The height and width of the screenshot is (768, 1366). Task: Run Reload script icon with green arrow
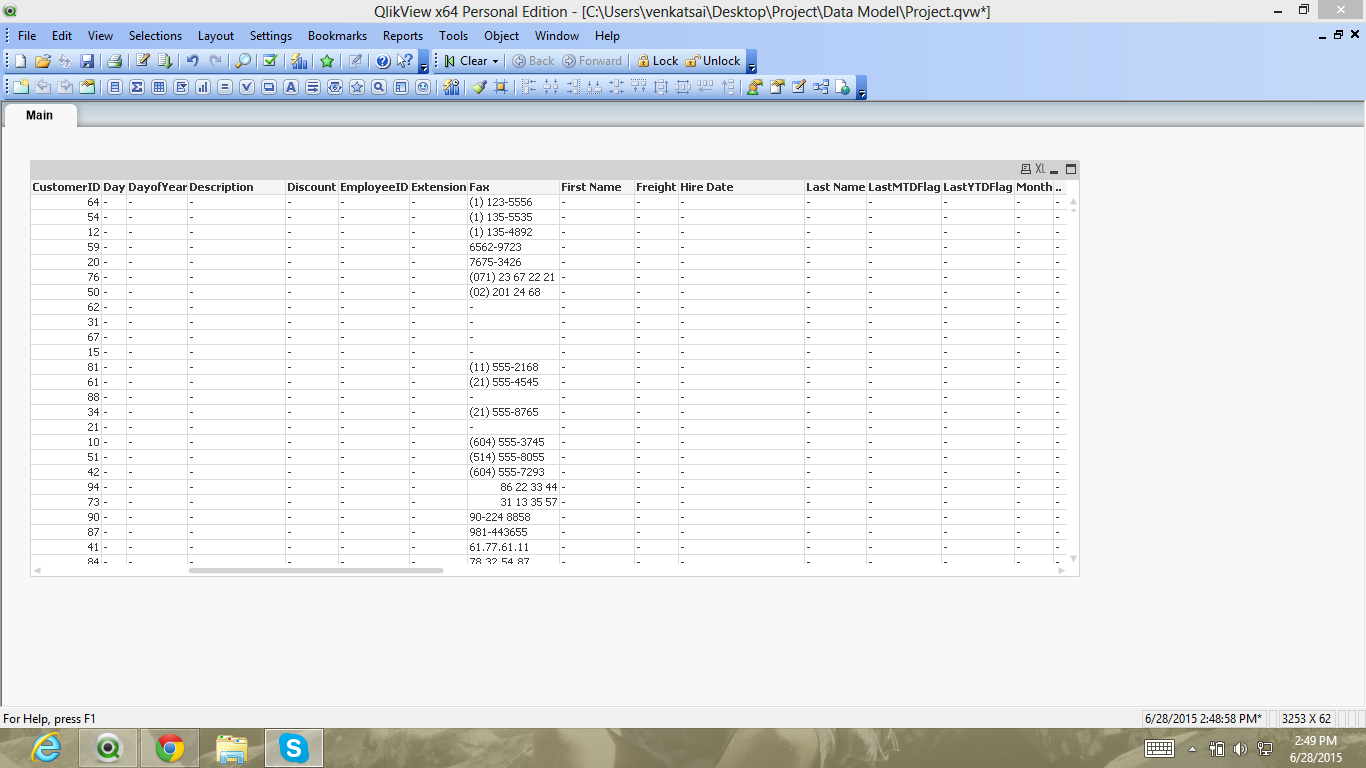[165, 61]
